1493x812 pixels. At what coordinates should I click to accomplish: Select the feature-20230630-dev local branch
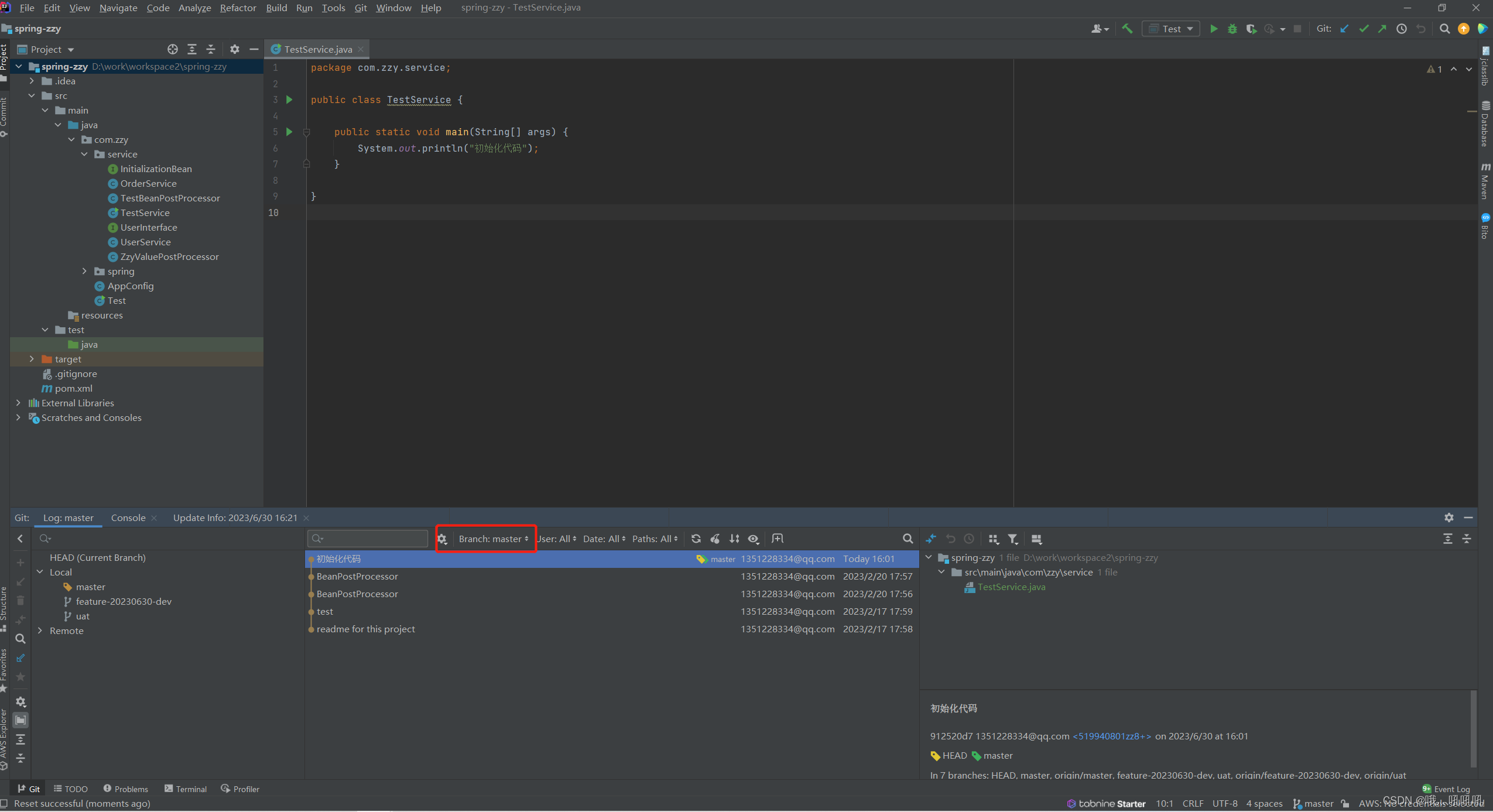point(124,601)
